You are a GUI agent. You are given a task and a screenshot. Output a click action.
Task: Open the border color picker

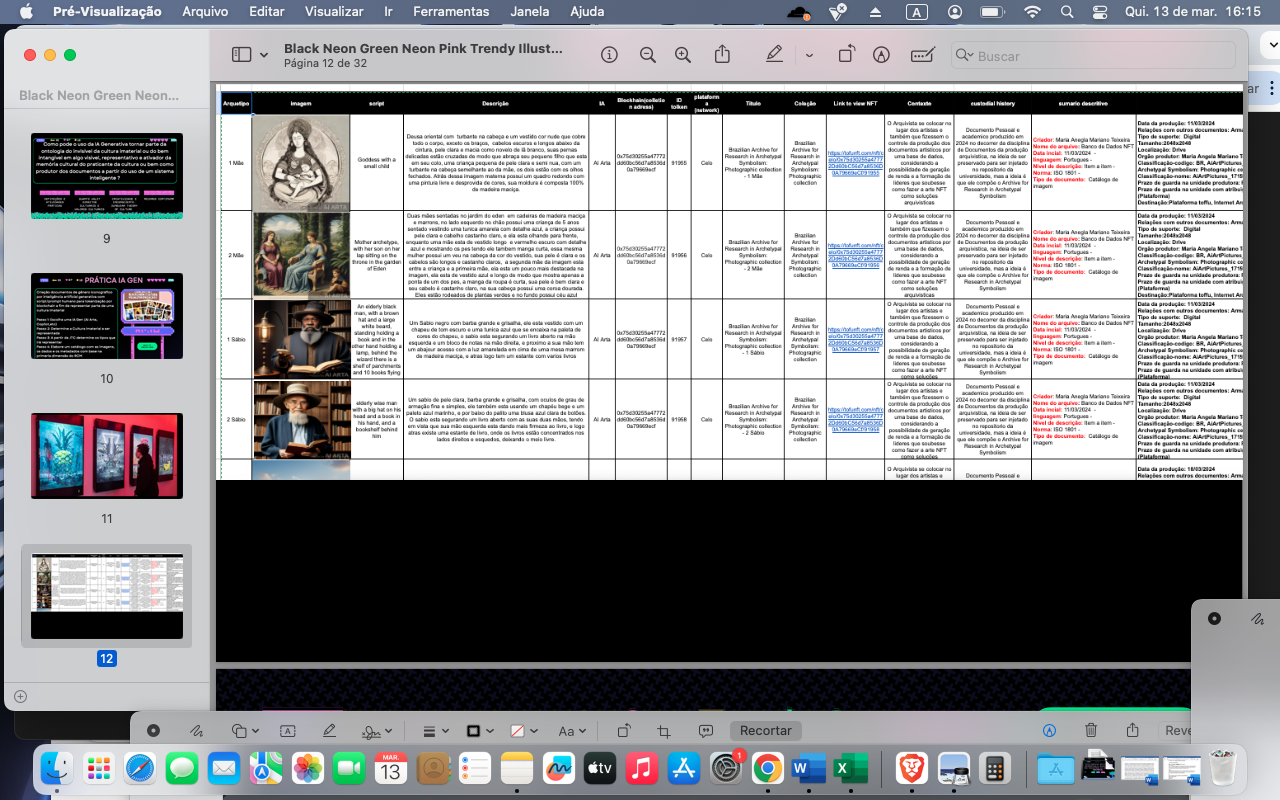(480, 731)
